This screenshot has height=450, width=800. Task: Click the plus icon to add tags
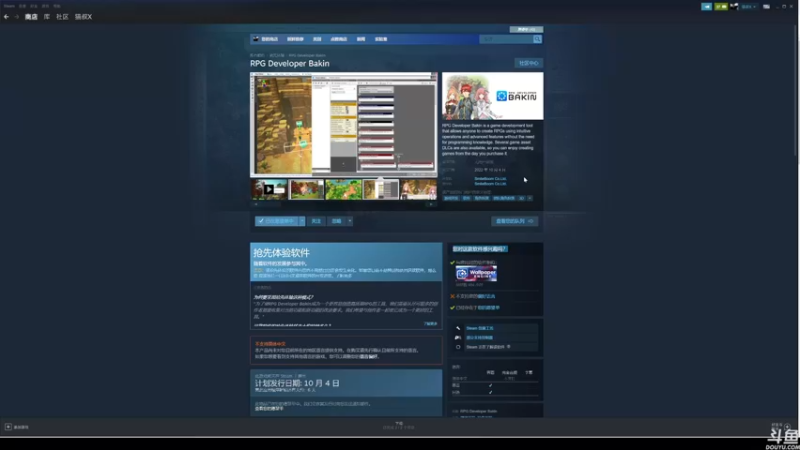pyautogui.click(x=530, y=198)
